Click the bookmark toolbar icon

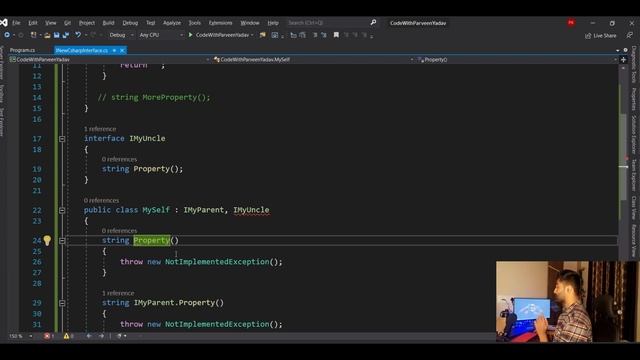tap(336, 36)
